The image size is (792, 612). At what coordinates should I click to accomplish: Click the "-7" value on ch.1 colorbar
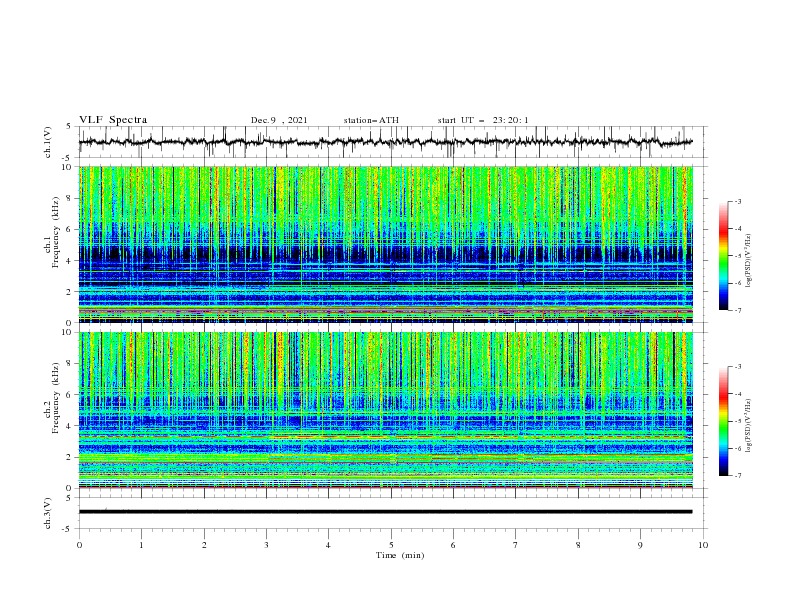737,310
